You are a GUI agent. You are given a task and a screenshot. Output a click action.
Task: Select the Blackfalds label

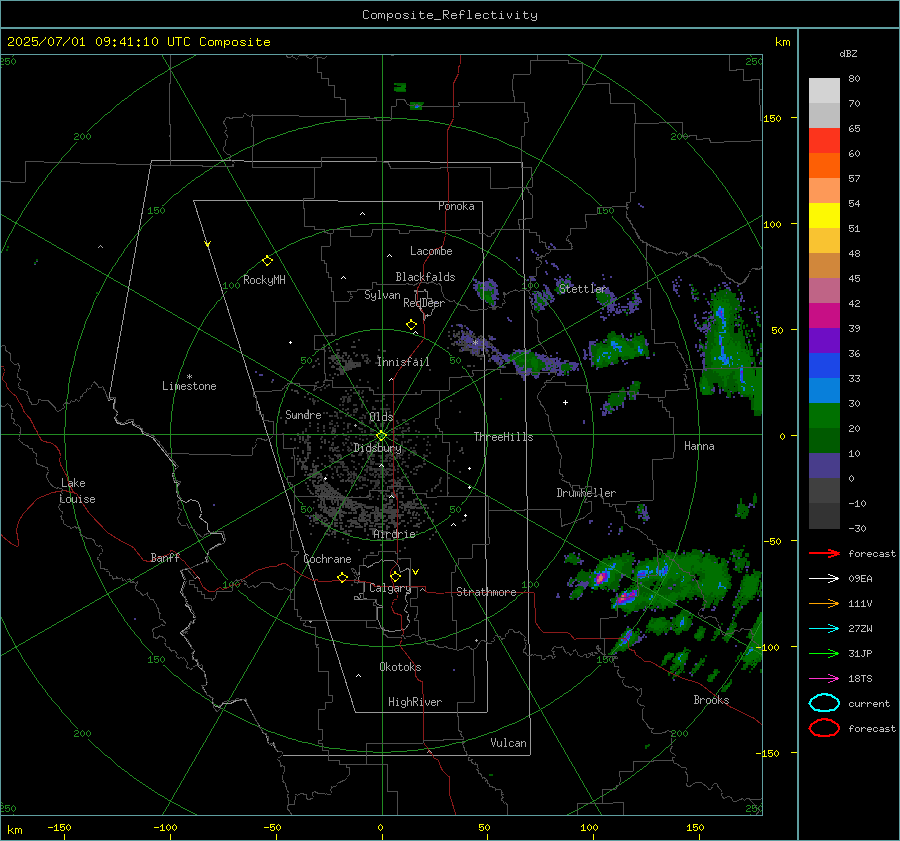(x=425, y=277)
